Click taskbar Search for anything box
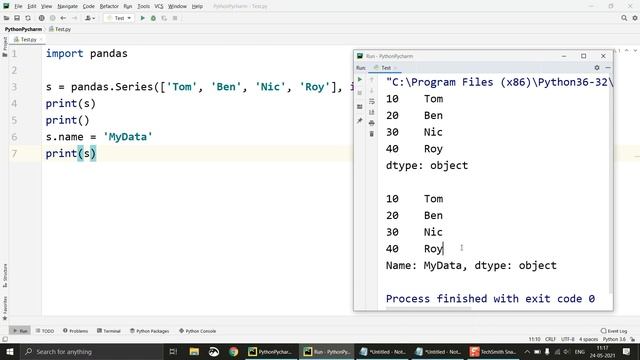 (x=91, y=351)
